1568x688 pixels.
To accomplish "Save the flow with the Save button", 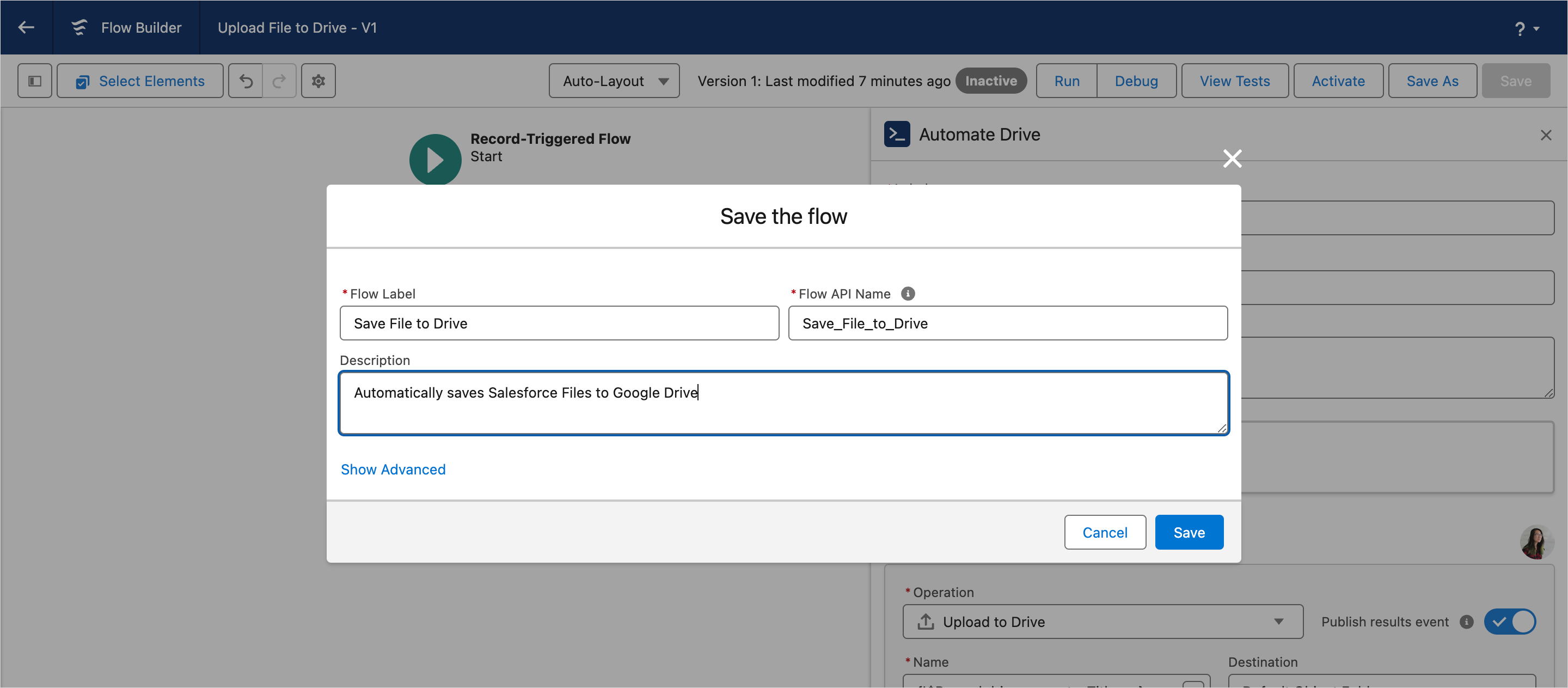I will [1189, 532].
